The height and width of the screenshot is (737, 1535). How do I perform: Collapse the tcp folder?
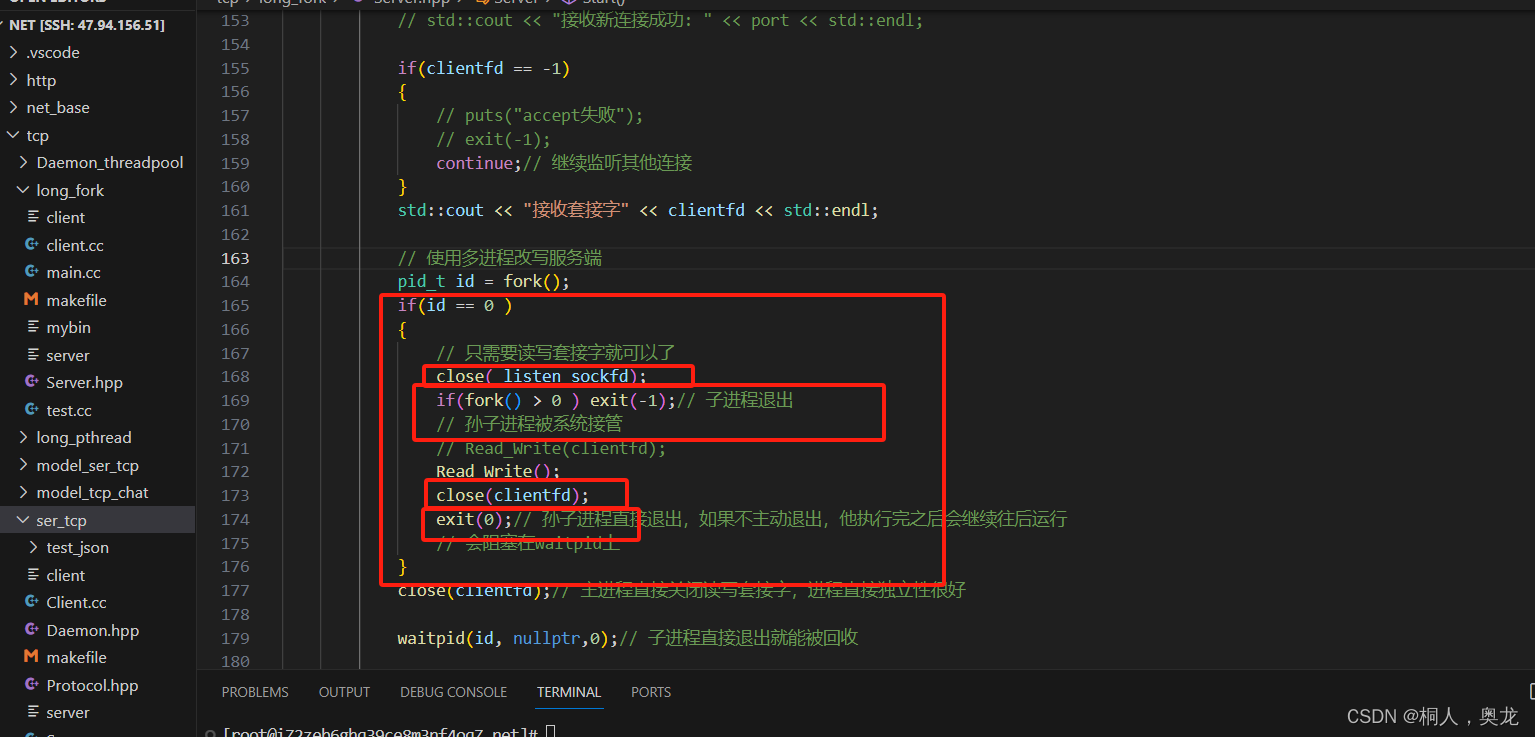pos(13,135)
